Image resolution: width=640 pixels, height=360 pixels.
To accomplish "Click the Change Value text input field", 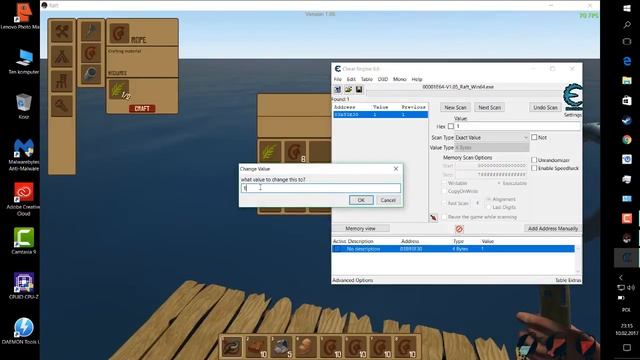I will (x=321, y=188).
